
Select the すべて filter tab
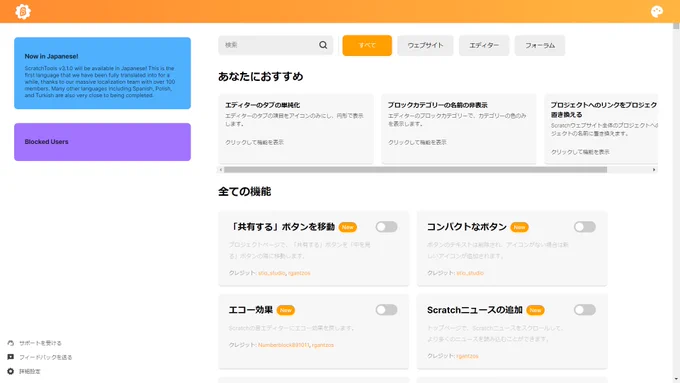(x=367, y=45)
